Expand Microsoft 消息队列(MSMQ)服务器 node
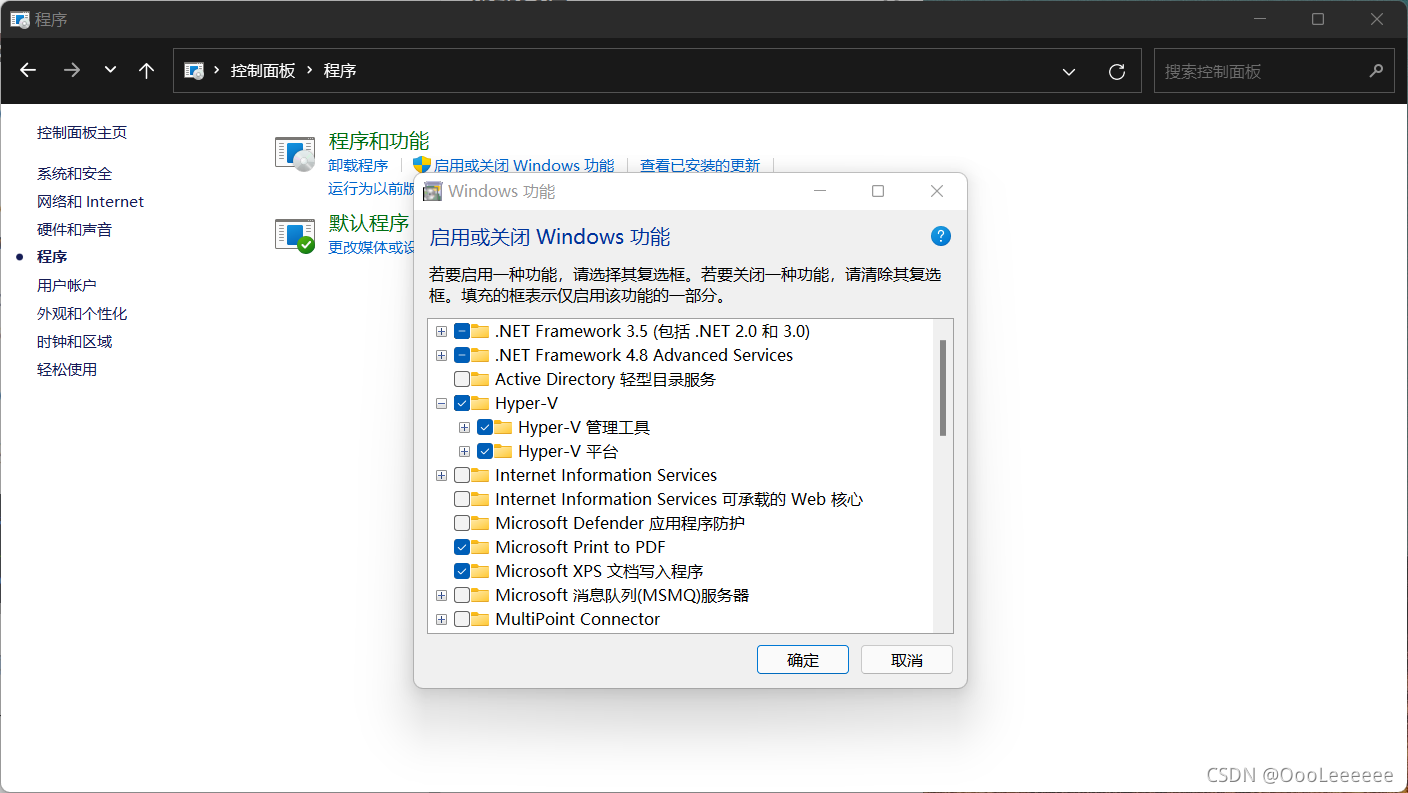 click(441, 595)
